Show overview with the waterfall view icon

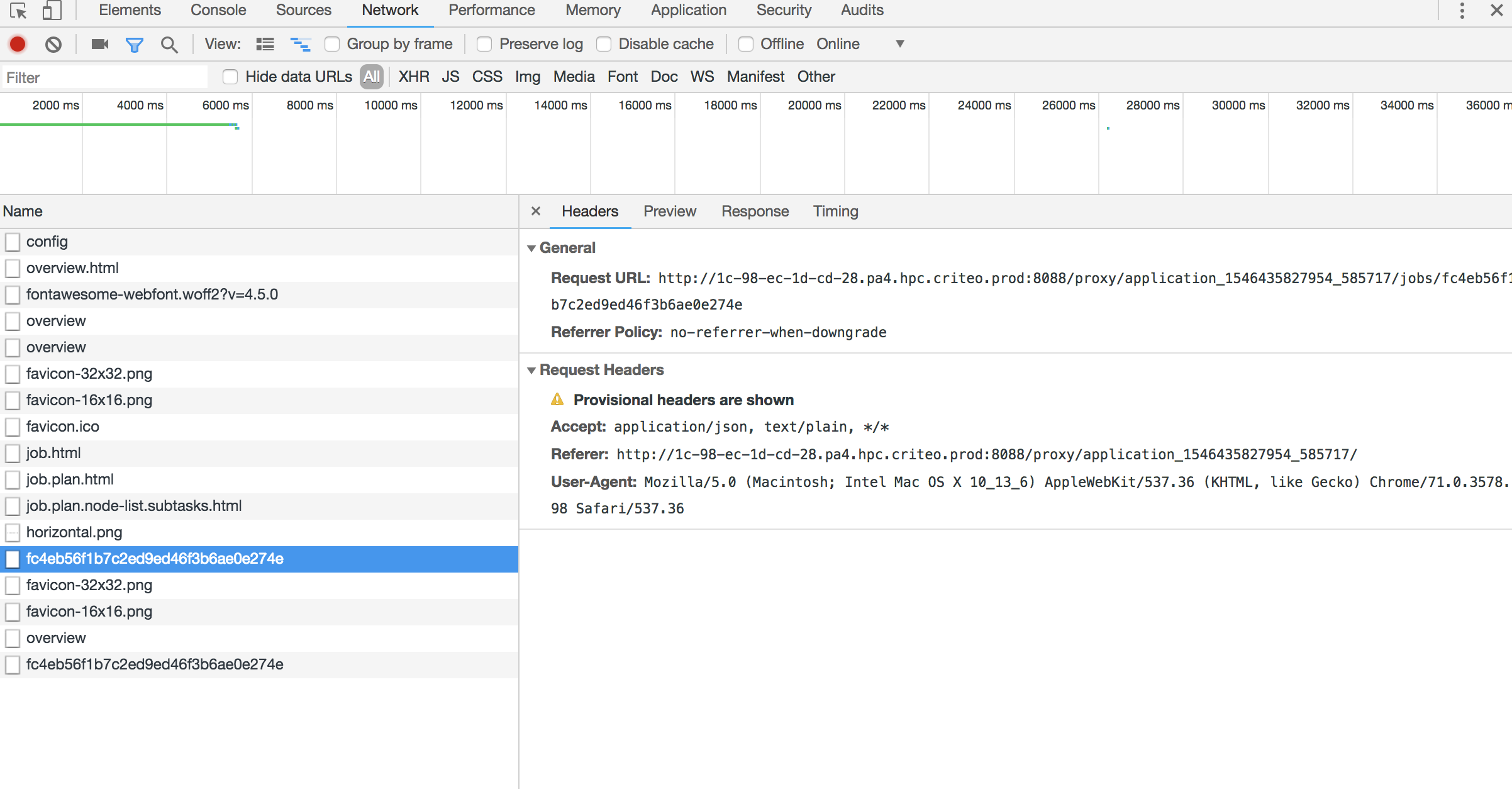click(x=300, y=44)
